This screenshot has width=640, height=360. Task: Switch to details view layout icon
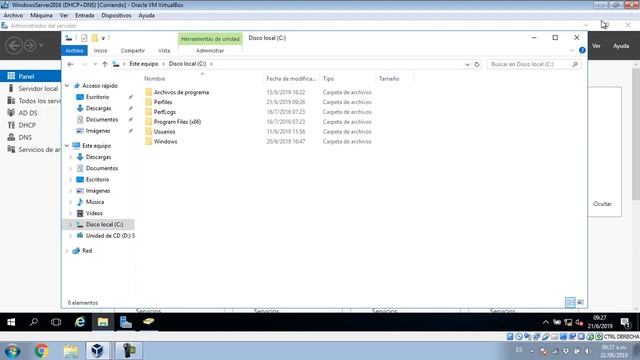point(570,302)
